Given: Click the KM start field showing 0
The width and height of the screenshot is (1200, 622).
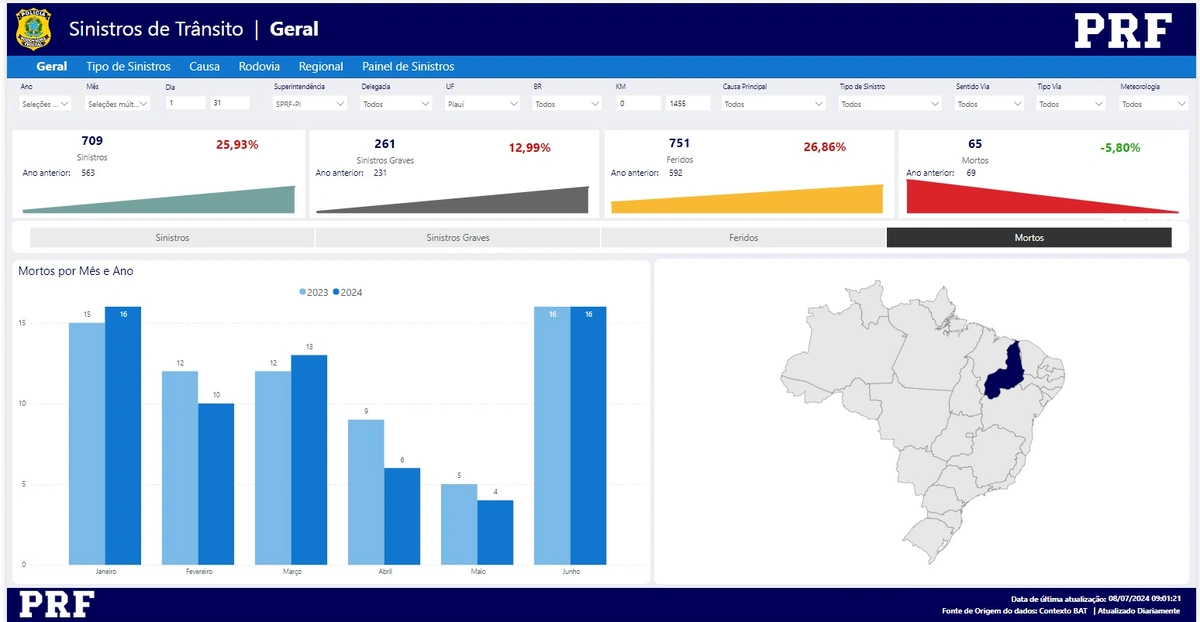Looking at the screenshot, I should (639, 103).
